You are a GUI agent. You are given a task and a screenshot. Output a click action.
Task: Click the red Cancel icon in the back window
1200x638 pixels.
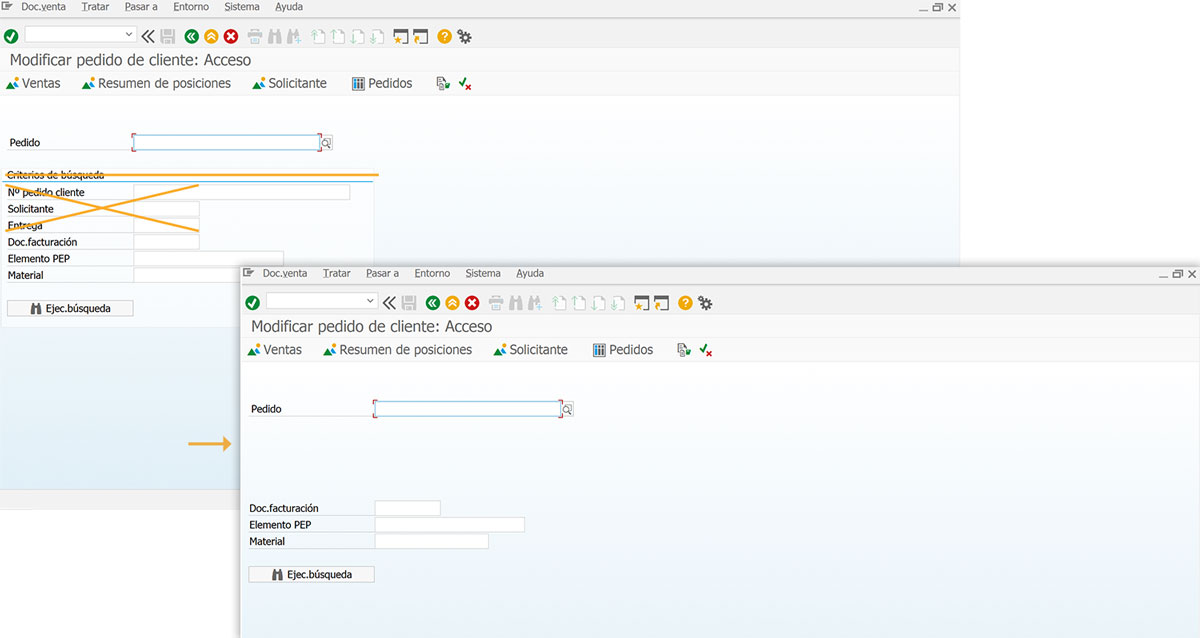coord(231,37)
